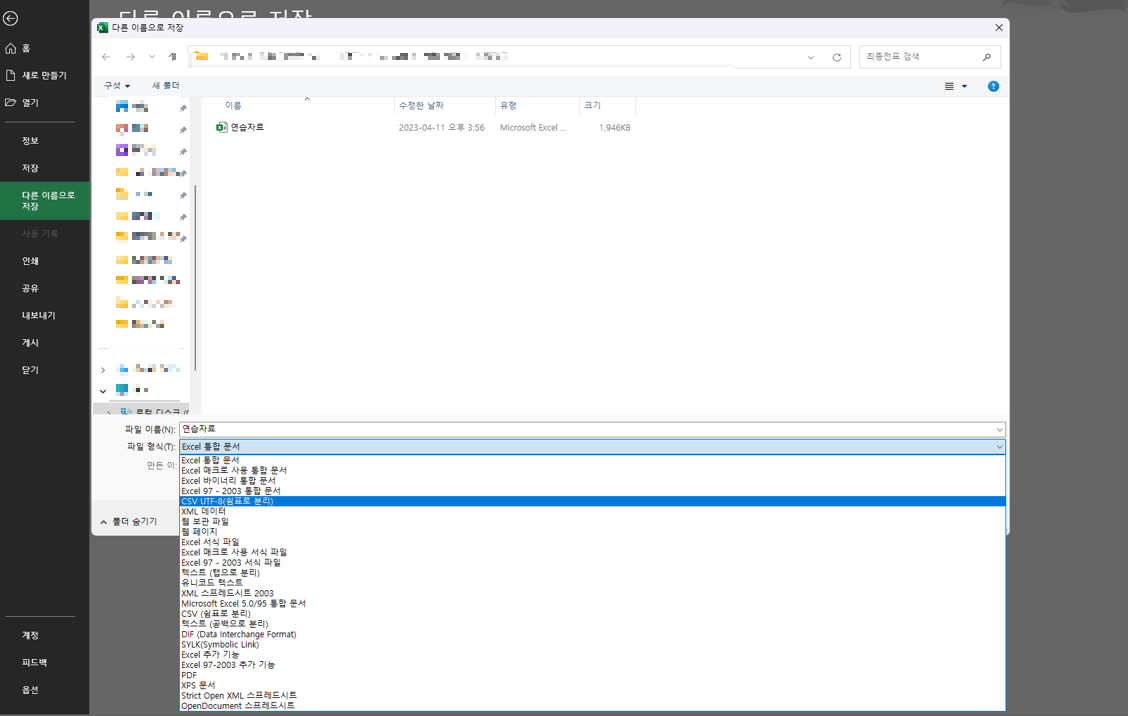Choose 웹 보관 파일 format
Viewport: 1128px width, 716px height.
pyautogui.click(x=592, y=522)
